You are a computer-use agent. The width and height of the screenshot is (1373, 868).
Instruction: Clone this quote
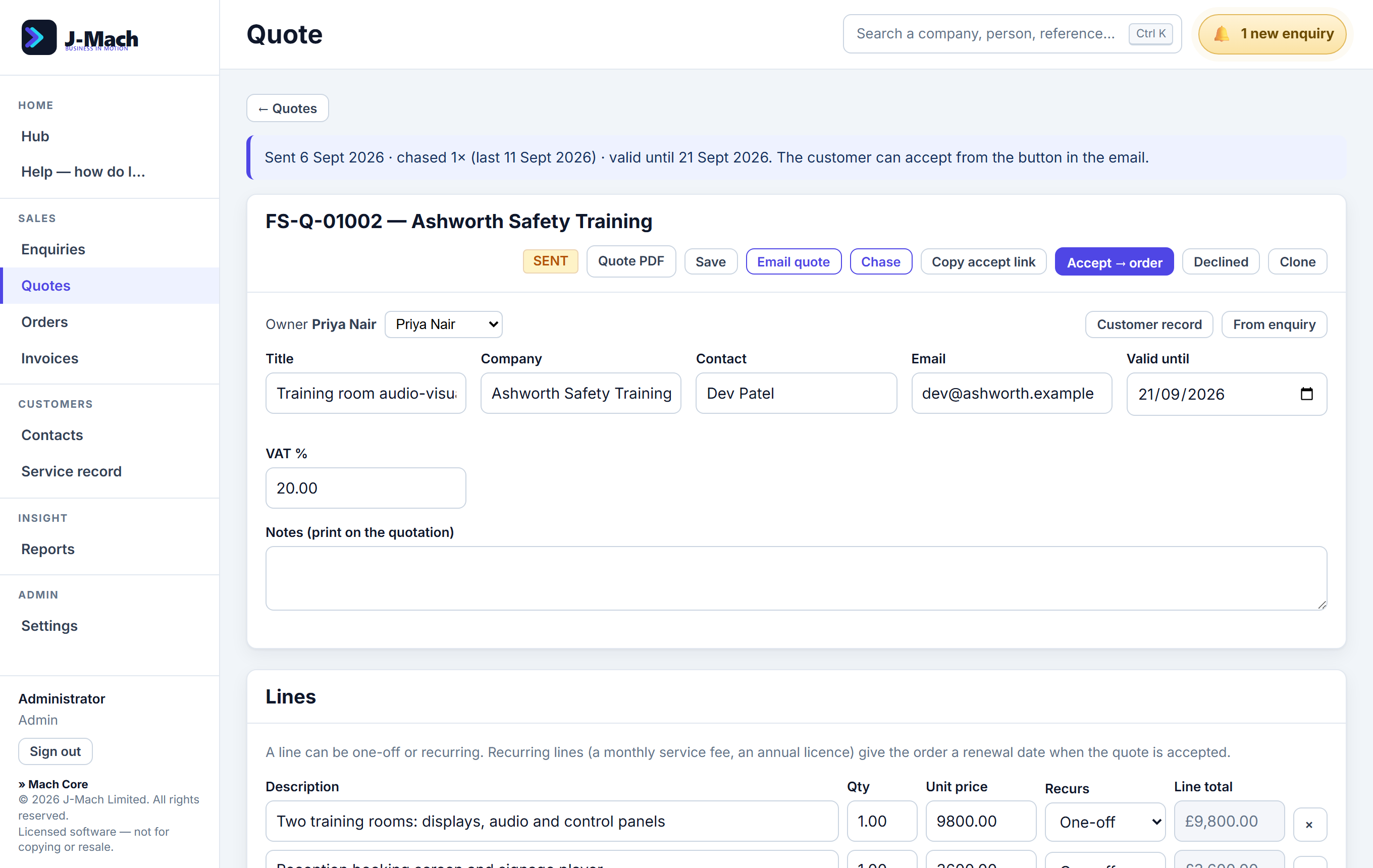[x=1297, y=261]
